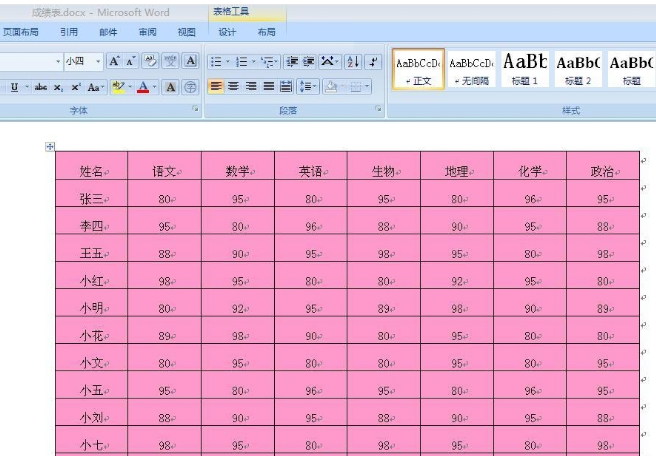Click the Sort A-Z button
Screen dimensions: 656x456
coord(353,62)
